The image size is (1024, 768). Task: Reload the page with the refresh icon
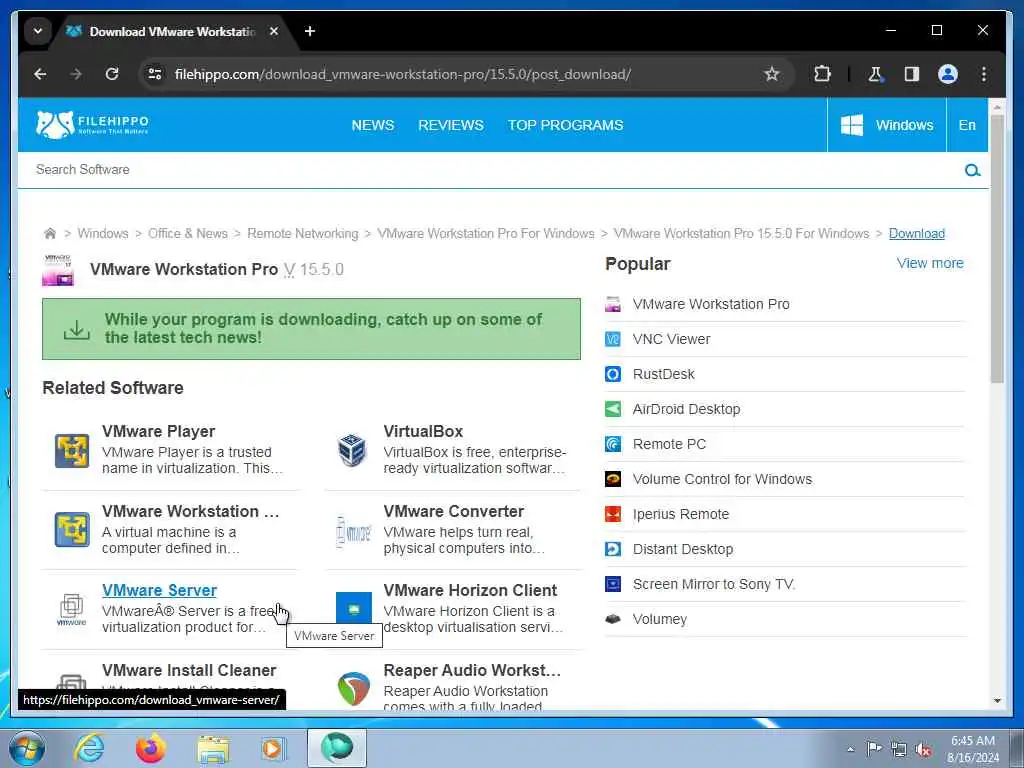112,74
